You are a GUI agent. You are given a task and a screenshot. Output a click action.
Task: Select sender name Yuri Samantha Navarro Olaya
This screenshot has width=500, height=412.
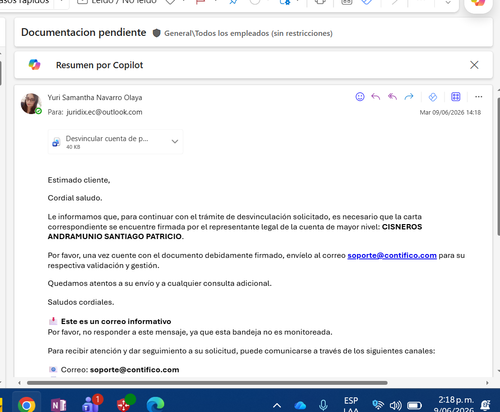tap(95, 98)
